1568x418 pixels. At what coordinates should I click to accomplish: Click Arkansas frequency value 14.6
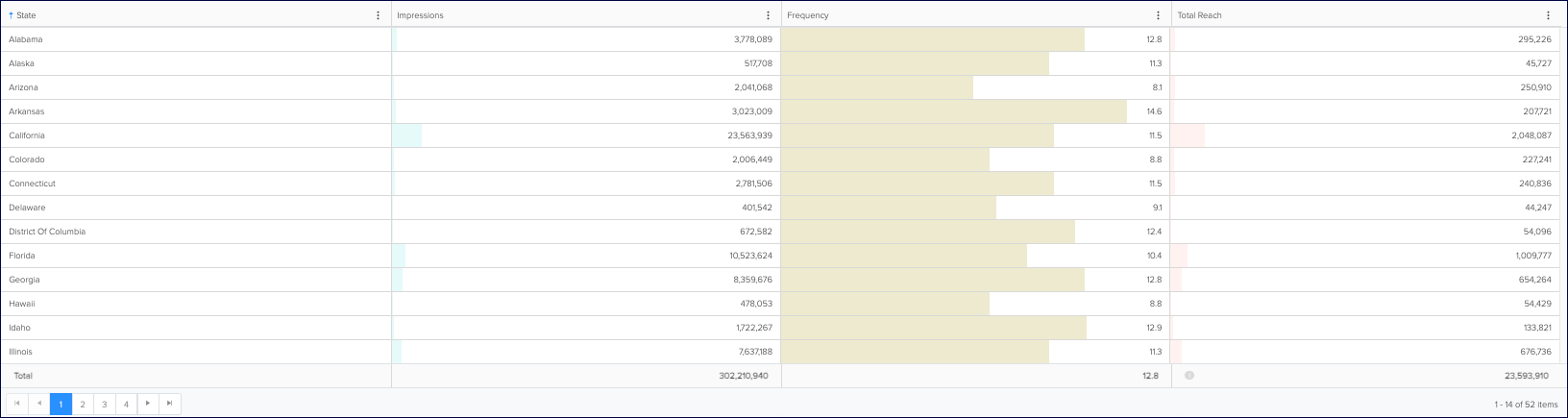1154,111
